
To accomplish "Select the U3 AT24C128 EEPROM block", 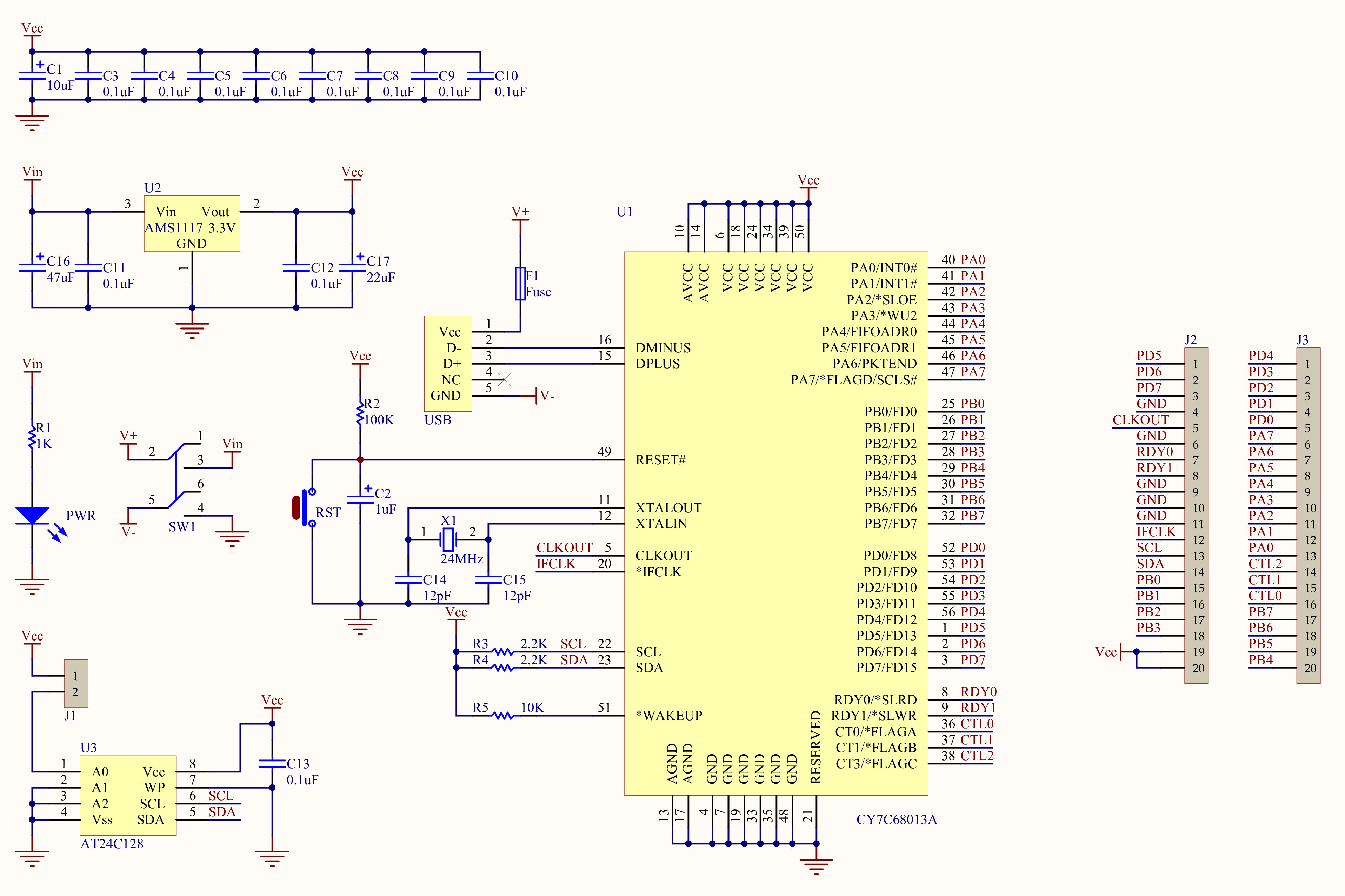I will tap(127, 795).
